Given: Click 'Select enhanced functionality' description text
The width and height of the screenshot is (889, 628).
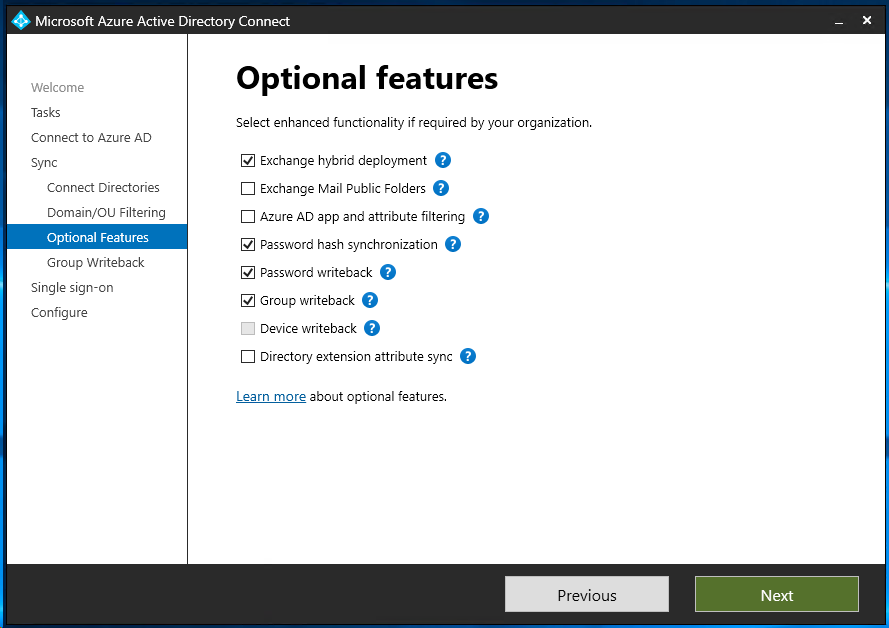Looking at the screenshot, I should (414, 122).
